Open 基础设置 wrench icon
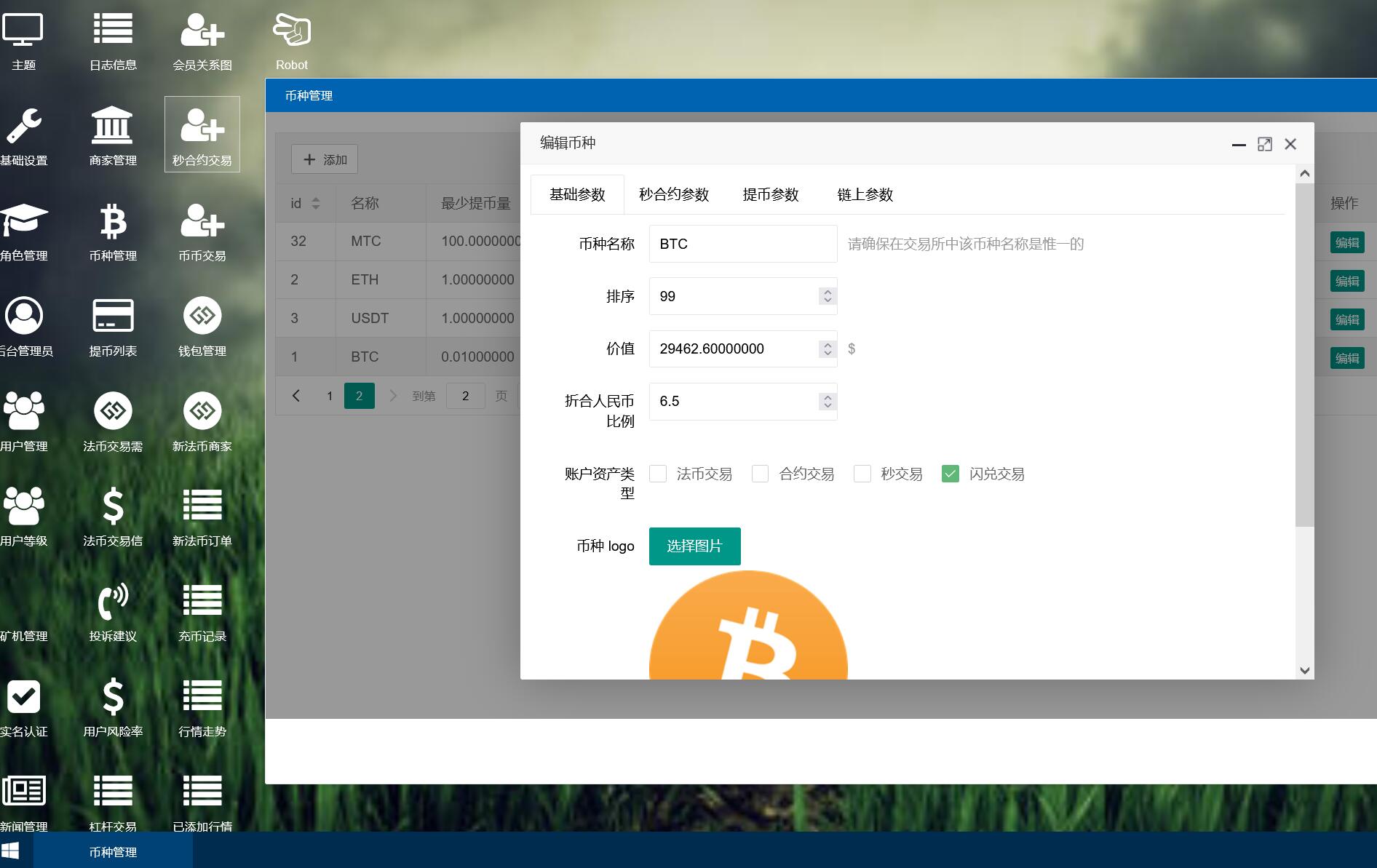 tap(23, 137)
